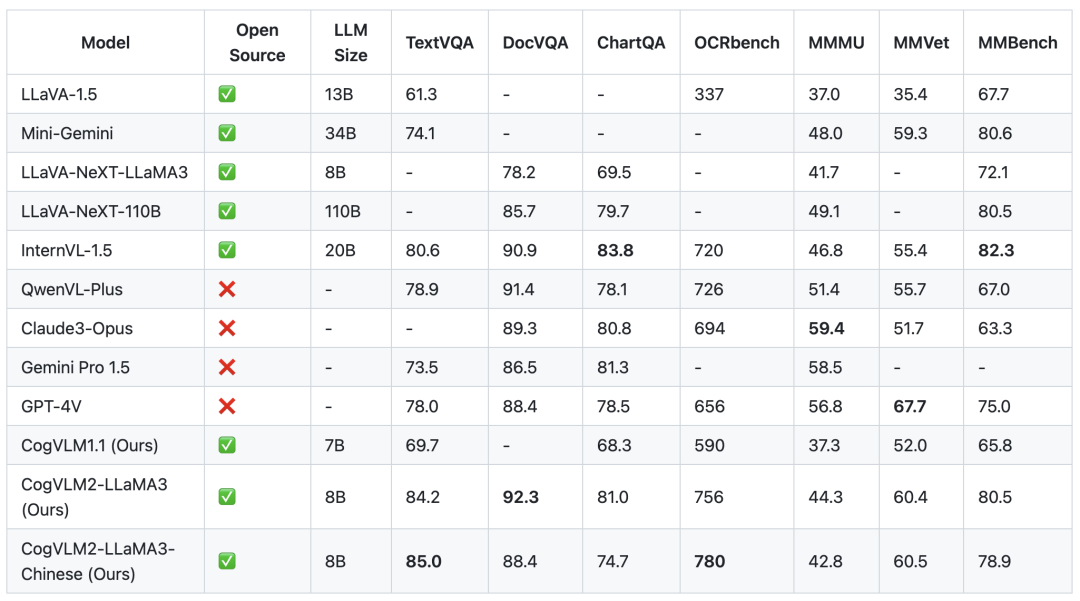Viewport: 1080px width, 601px height.
Task: Click the red X beside Claude3-Opus
Action: (x=227, y=328)
